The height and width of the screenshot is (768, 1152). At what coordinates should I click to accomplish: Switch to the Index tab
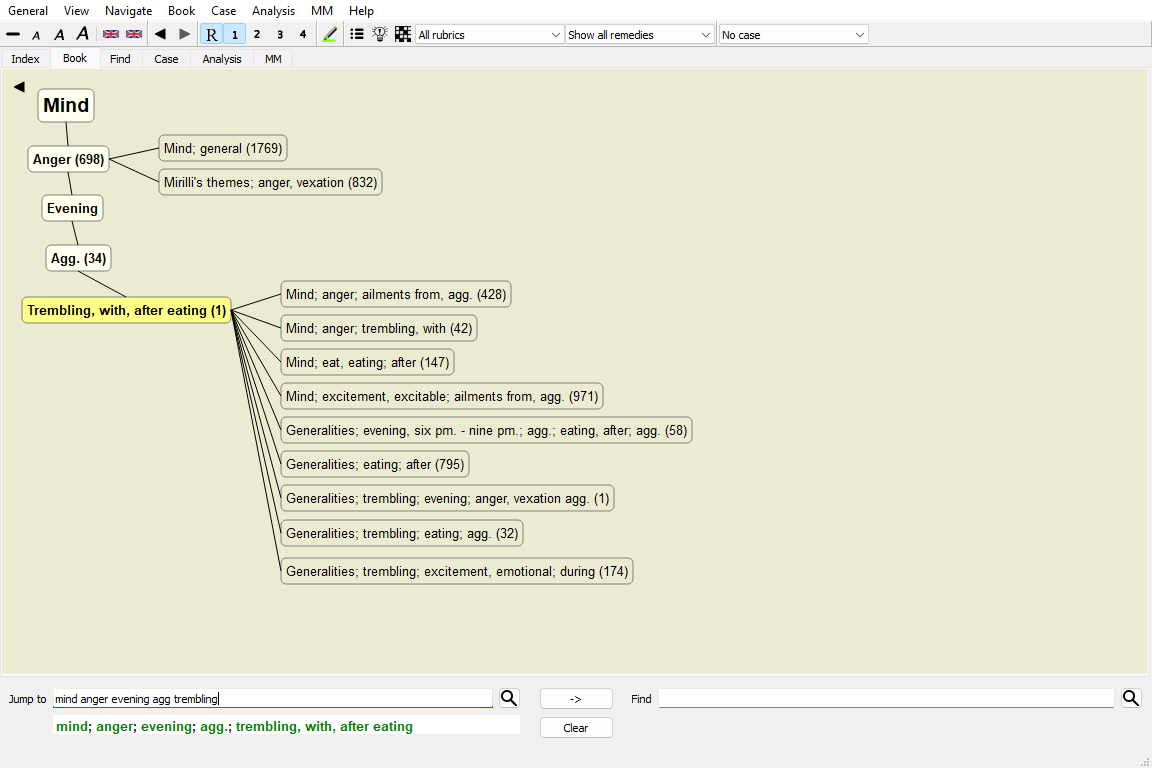(x=26, y=59)
